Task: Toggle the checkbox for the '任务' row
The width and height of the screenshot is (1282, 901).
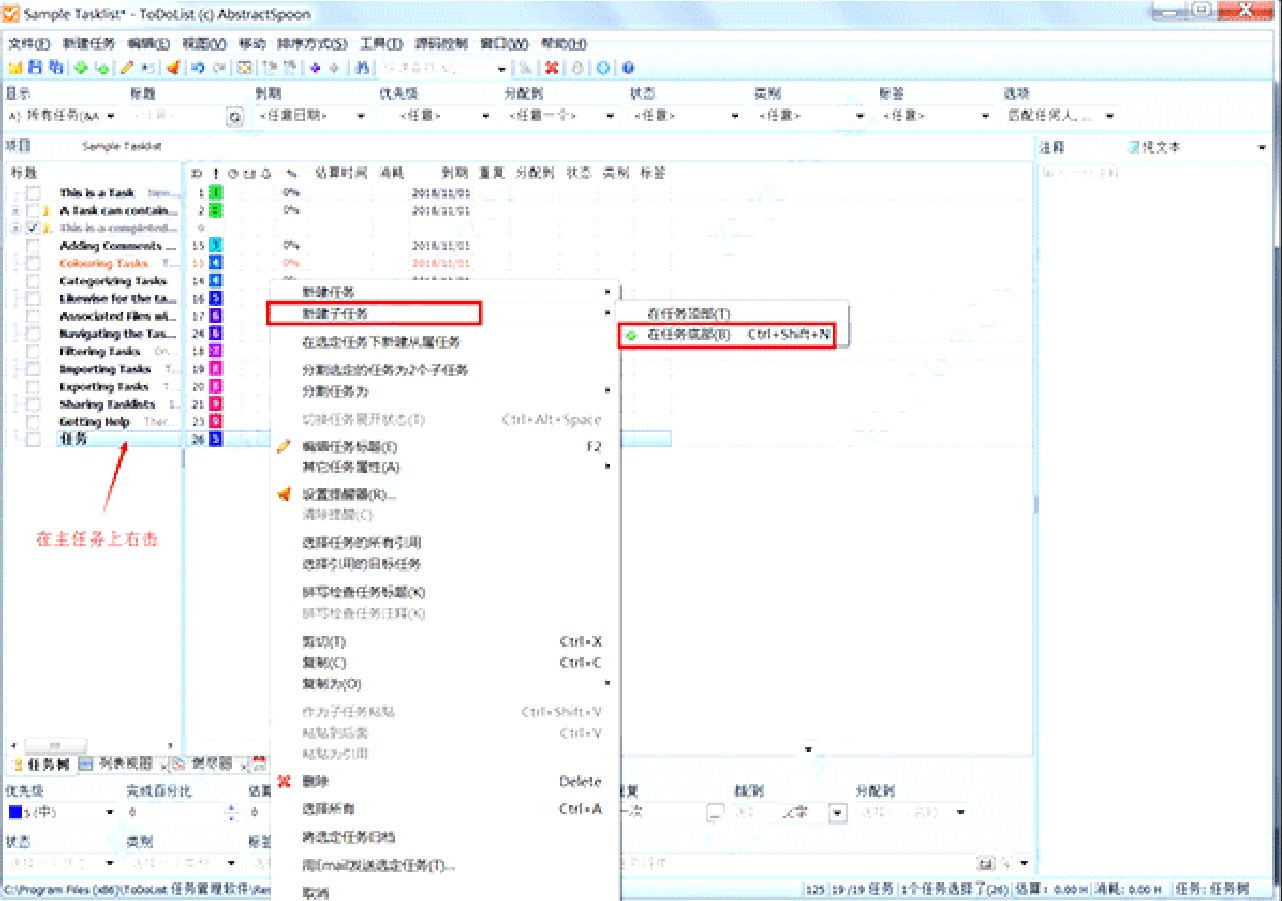Action: (x=33, y=439)
